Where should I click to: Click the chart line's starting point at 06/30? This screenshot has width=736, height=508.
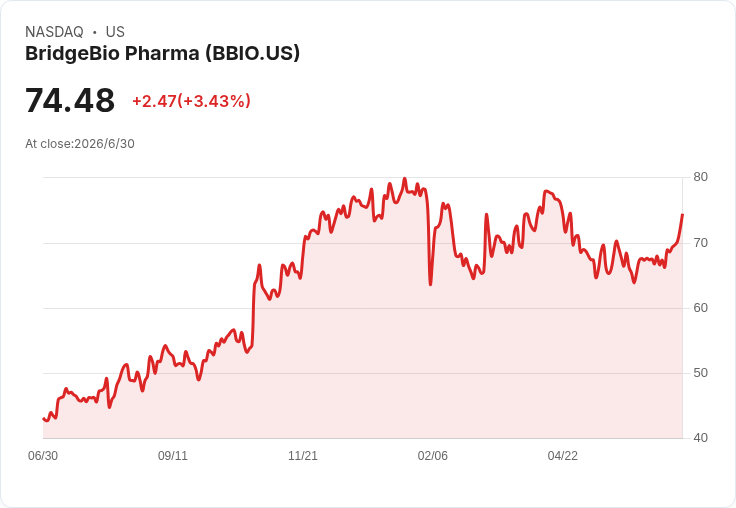coord(43,418)
